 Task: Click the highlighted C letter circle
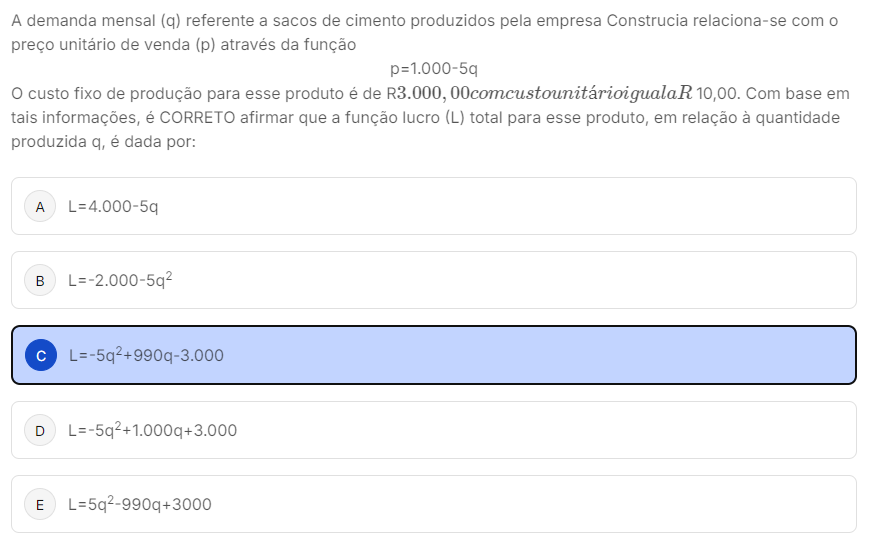pyautogui.click(x=41, y=355)
